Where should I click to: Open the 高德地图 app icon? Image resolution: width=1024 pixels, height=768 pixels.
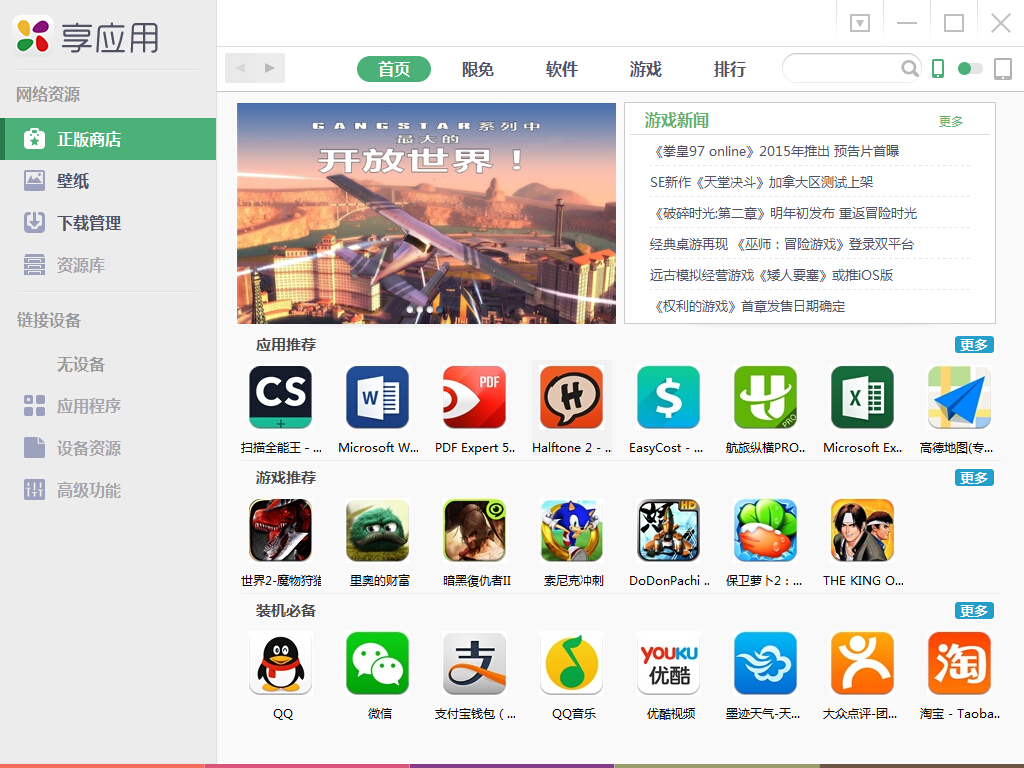[x=959, y=397]
